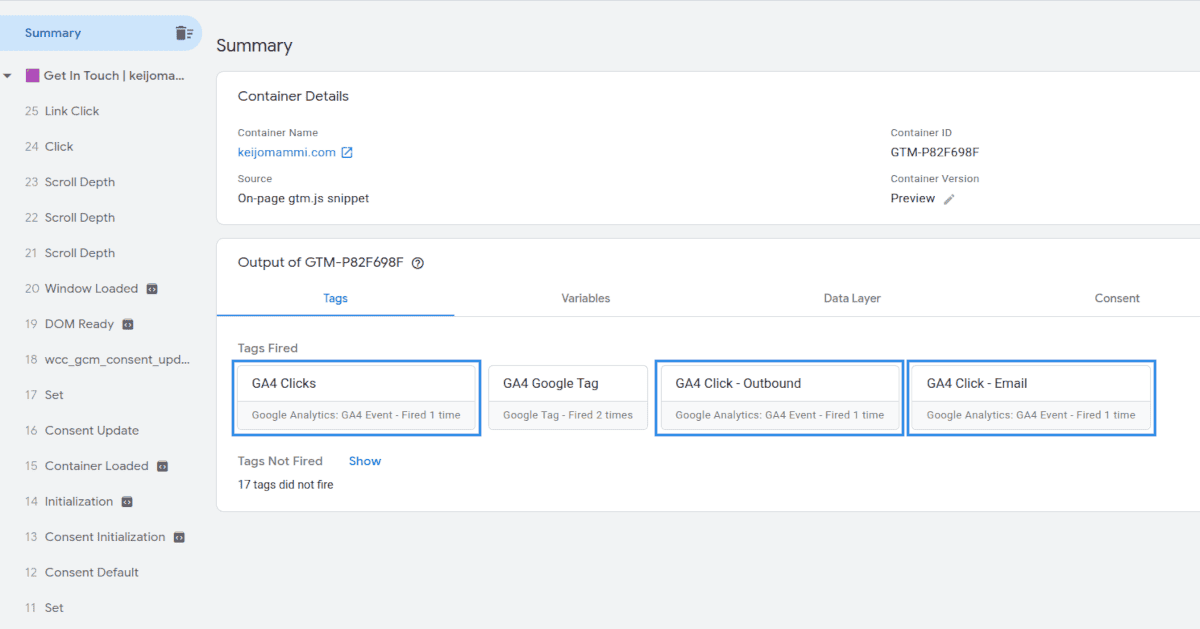Click the code badge beside Container Loaded
The width and height of the screenshot is (1200, 629).
tap(163, 466)
